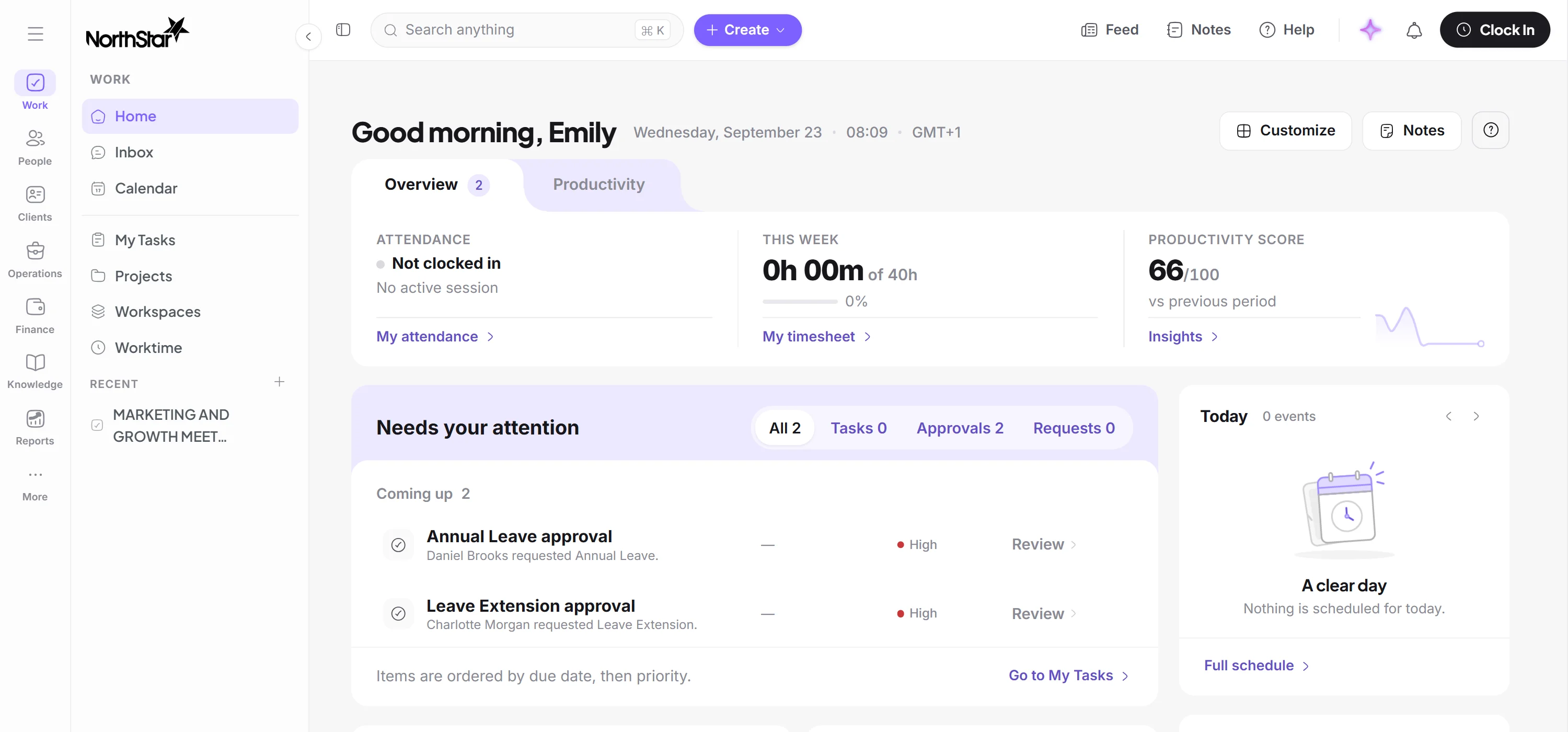Open My attendance link
Viewport: 1568px width, 732px height.
pyautogui.click(x=435, y=337)
